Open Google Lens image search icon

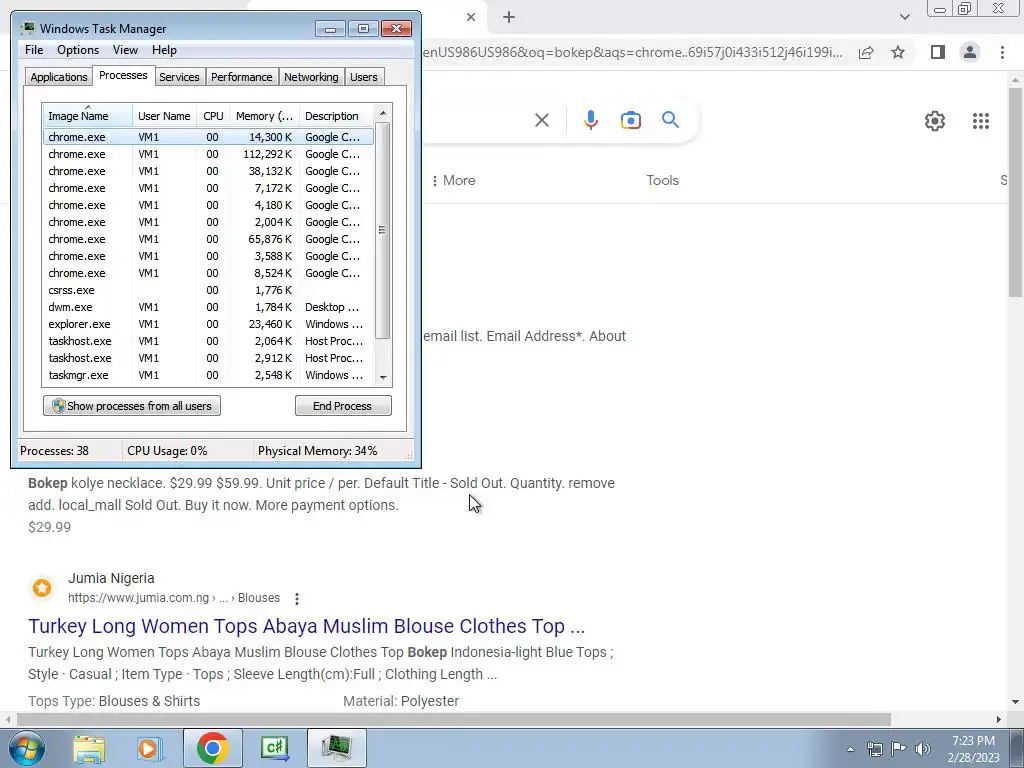click(x=630, y=120)
